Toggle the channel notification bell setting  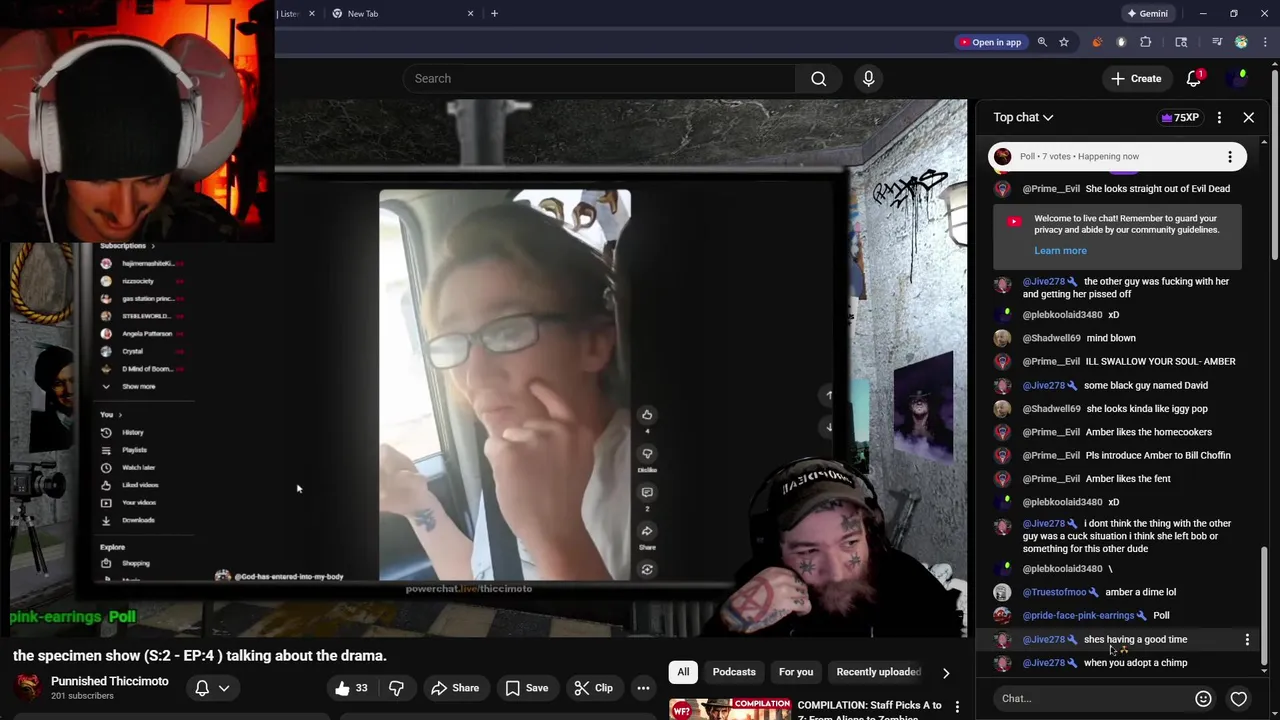point(202,688)
